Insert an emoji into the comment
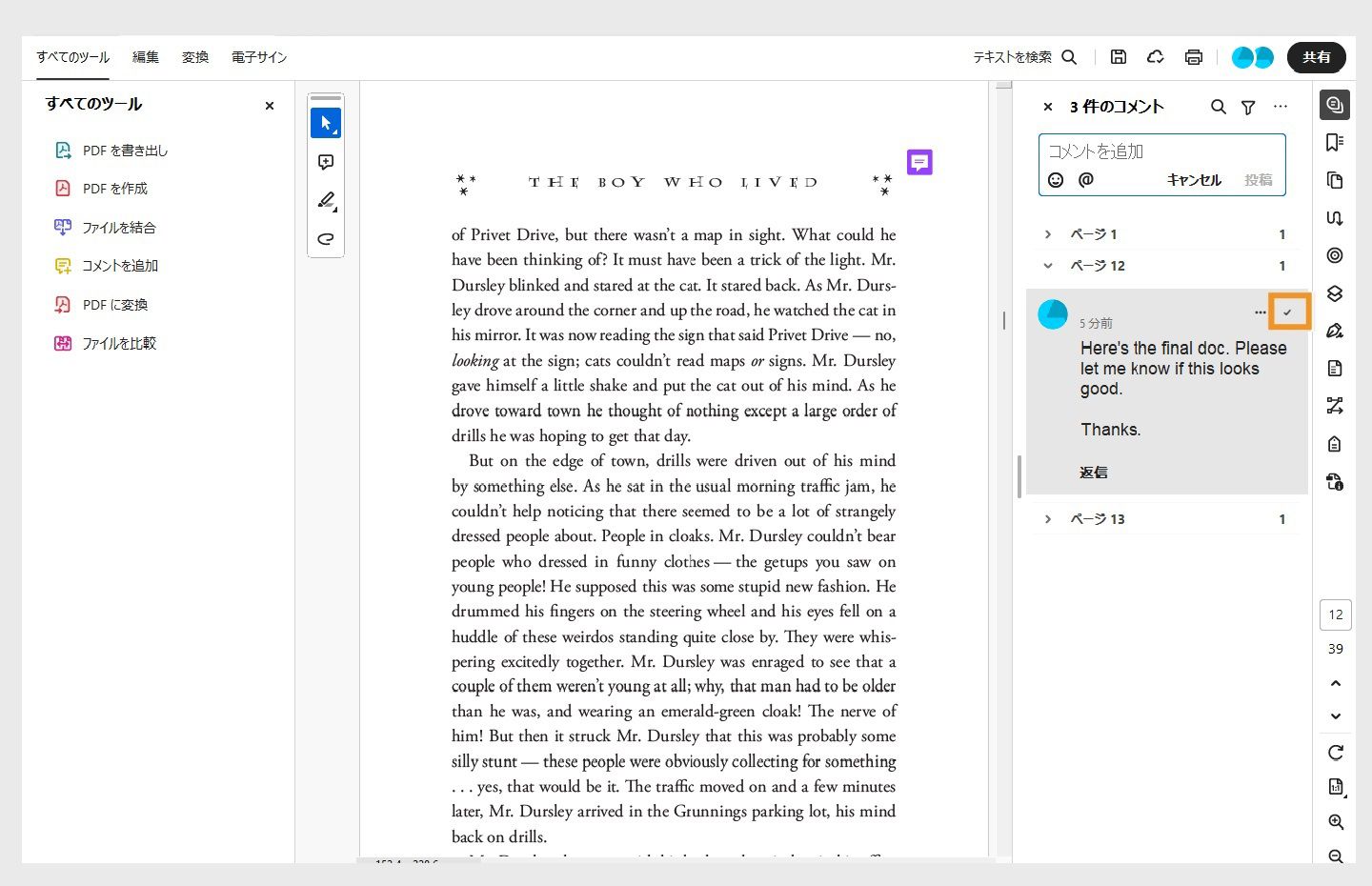 [1056, 180]
